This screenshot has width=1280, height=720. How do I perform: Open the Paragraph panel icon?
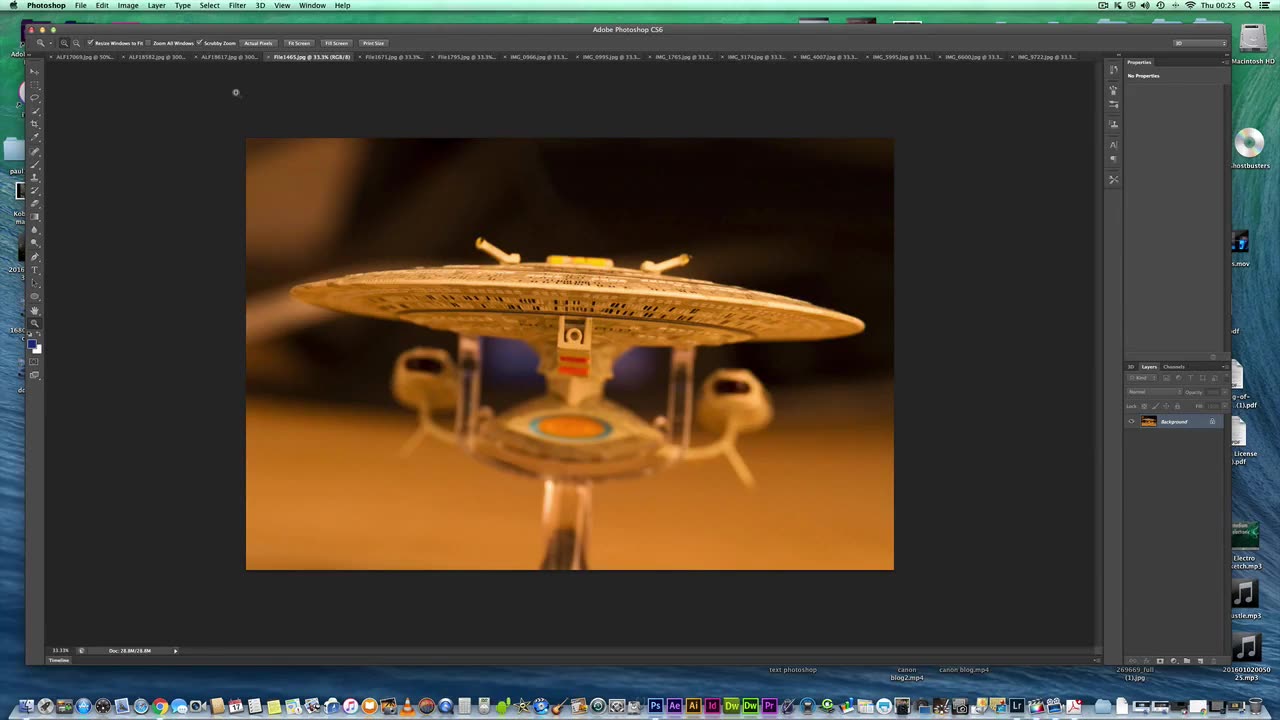[1114, 159]
